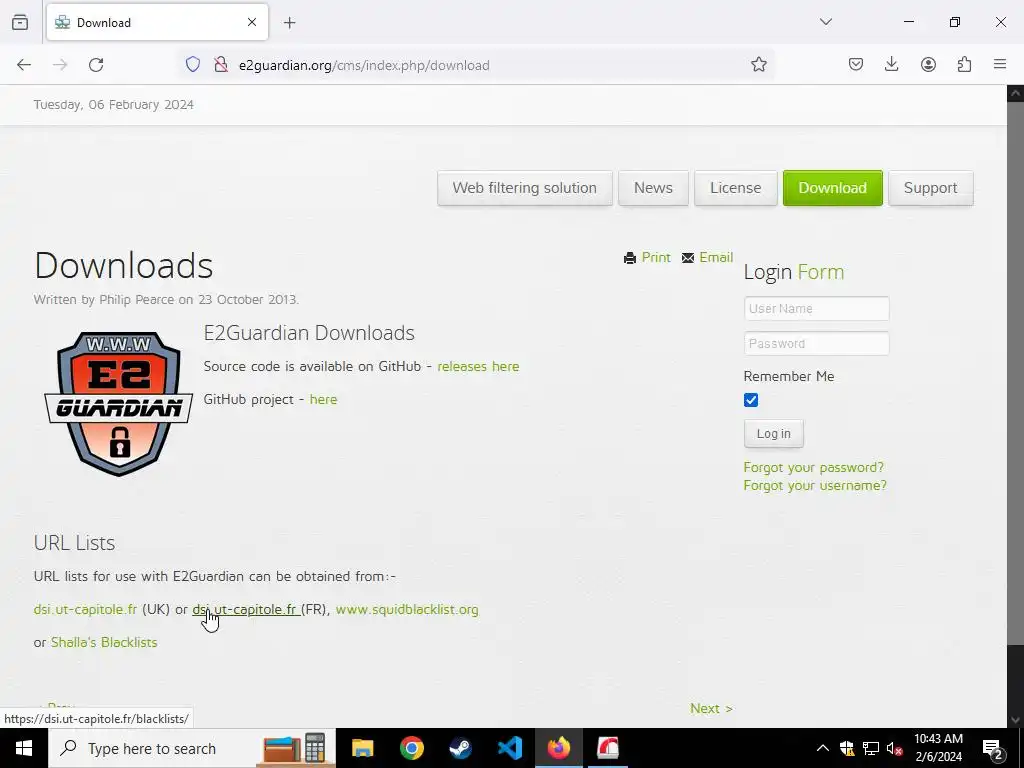Go to the Next > article link
This screenshot has width=1024, height=768.
711,709
